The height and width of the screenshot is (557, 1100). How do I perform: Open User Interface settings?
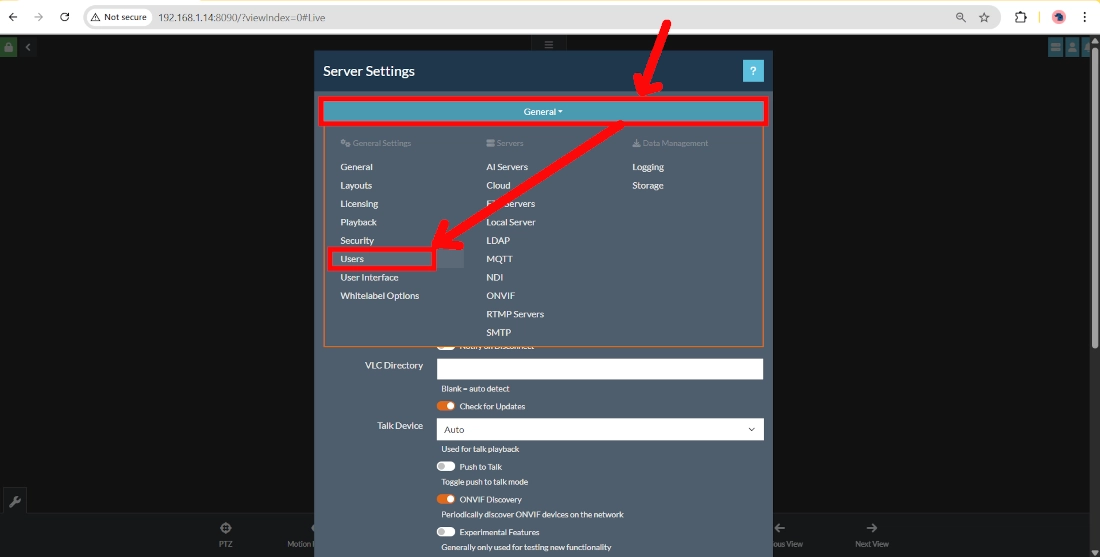[369, 277]
